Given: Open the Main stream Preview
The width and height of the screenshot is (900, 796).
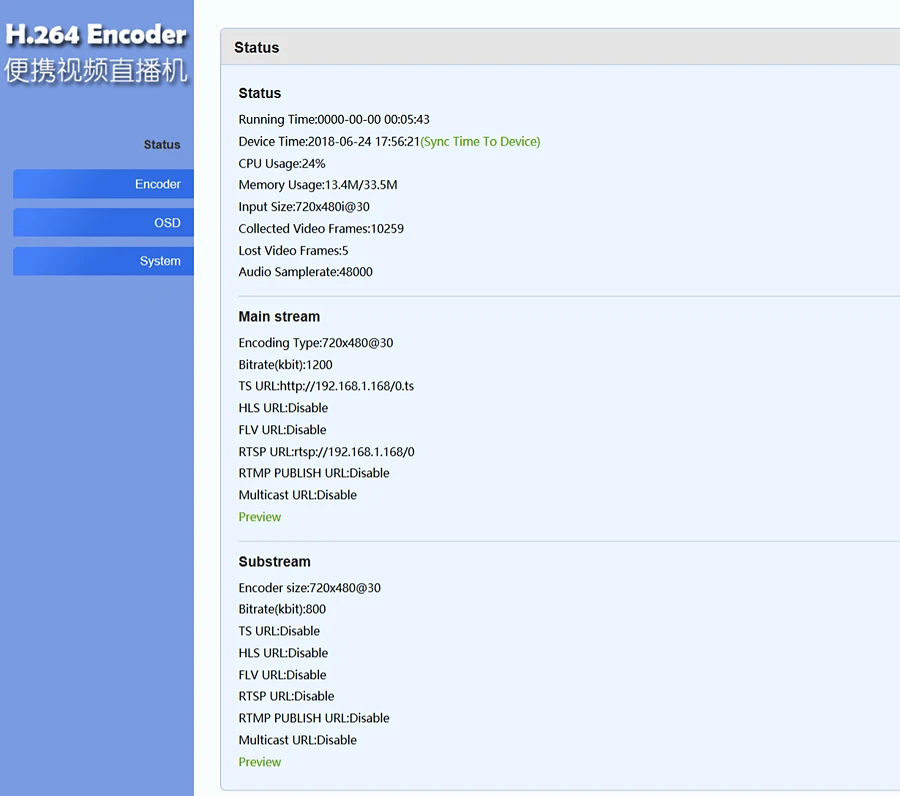Looking at the screenshot, I should coord(259,516).
